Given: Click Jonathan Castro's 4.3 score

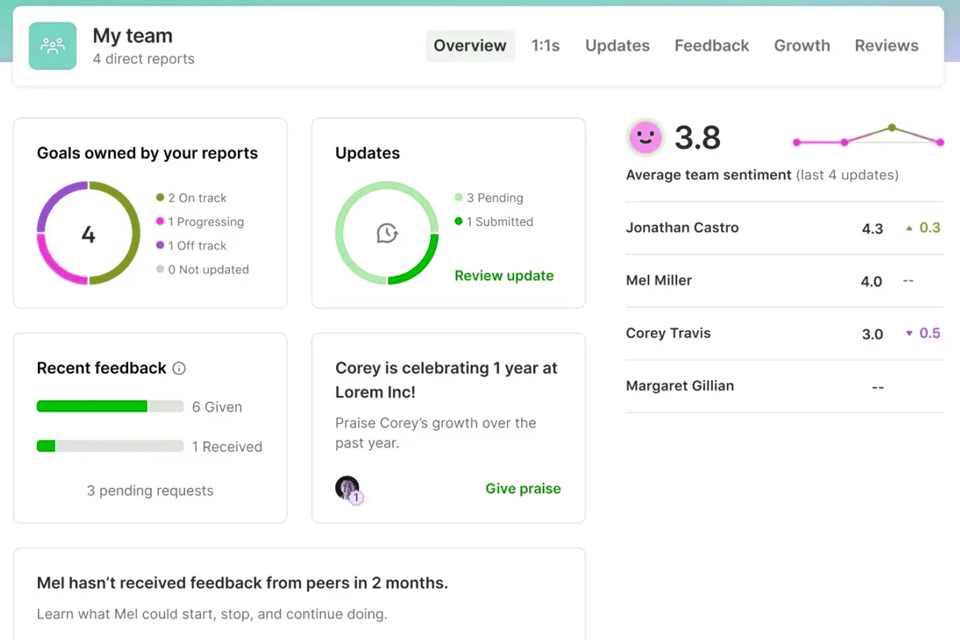Looking at the screenshot, I should (872, 228).
